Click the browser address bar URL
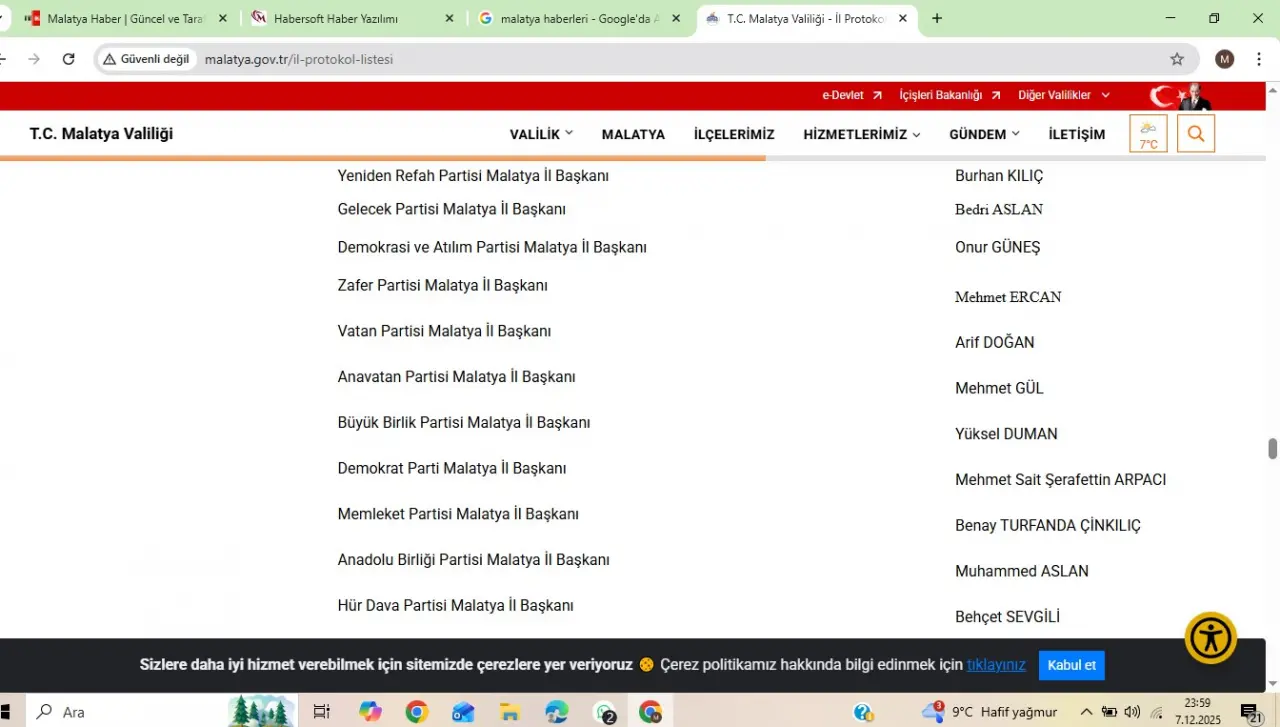 click(x=299, y=59)
